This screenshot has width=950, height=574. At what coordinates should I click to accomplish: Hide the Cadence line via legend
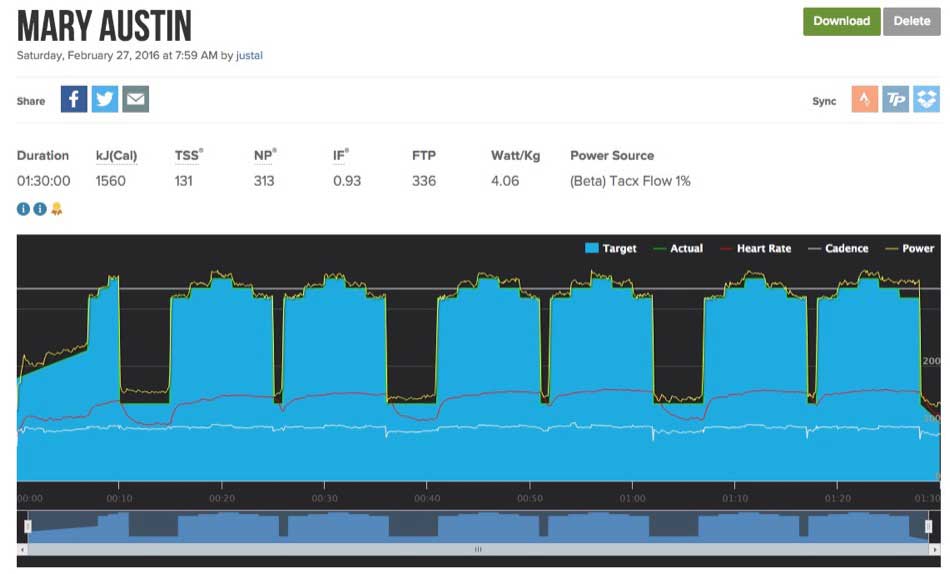coord(839,248)
